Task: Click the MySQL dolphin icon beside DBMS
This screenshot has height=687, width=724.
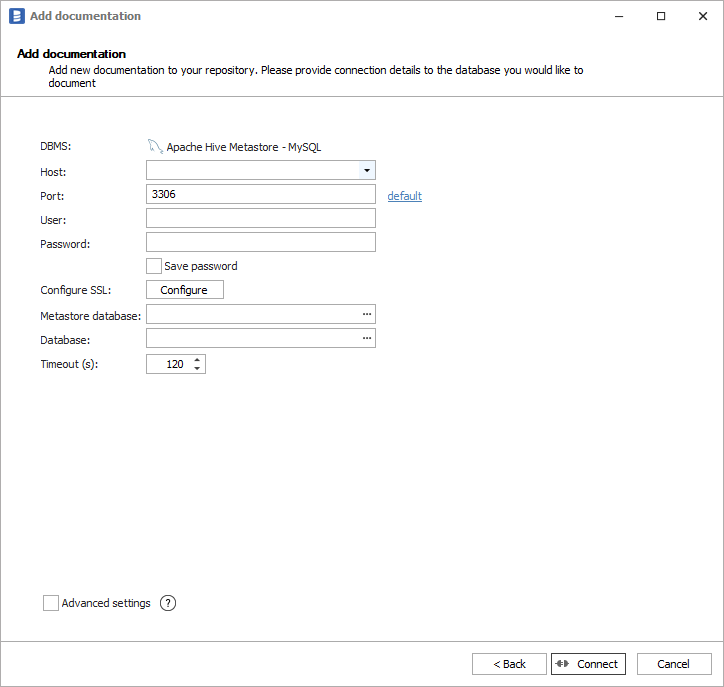Action: [155, 146]
